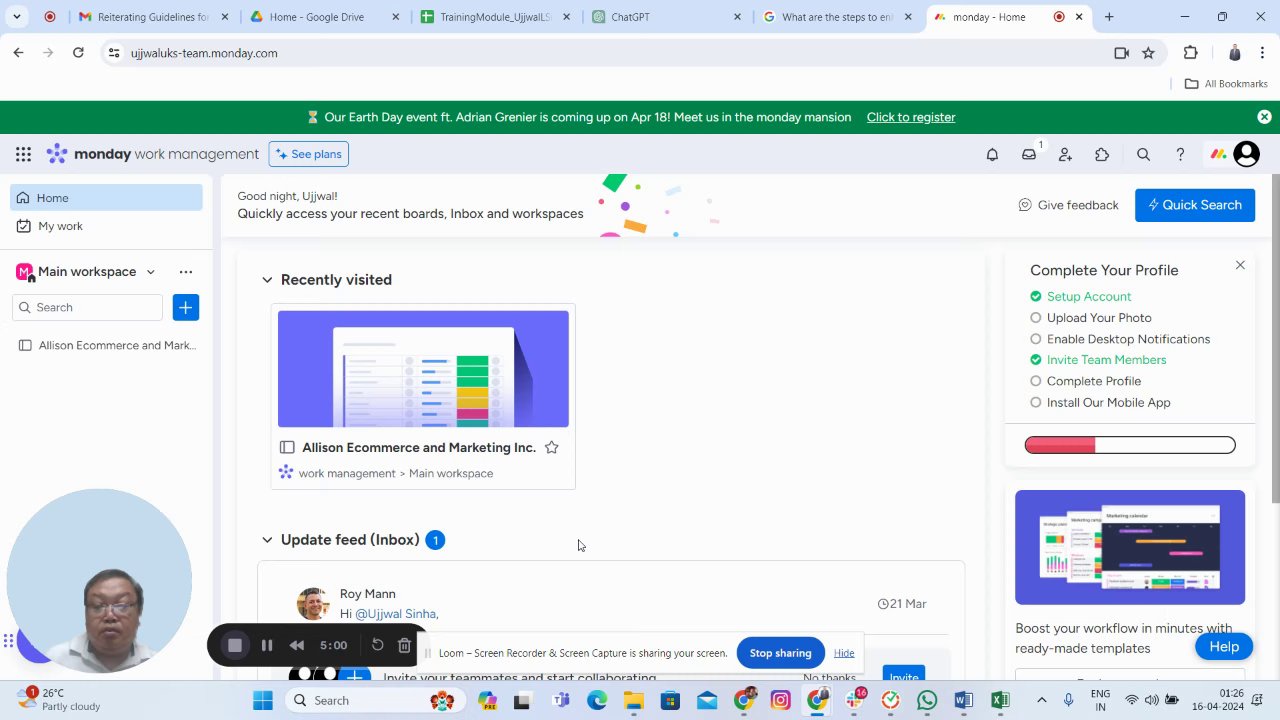This screenshot has width=1280, height=720.
Task: Select the Upload Your Photo step
Action: point(1090,318)
